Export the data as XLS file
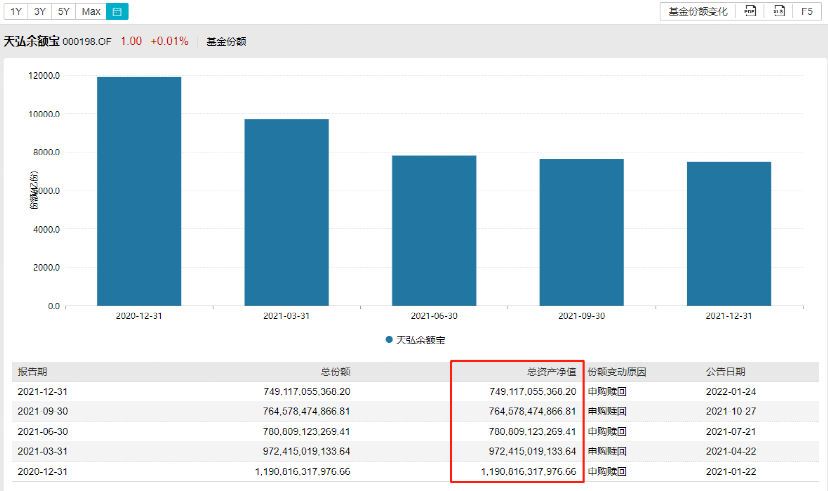The width and height of the screenshot is (828, 491). 779,11
